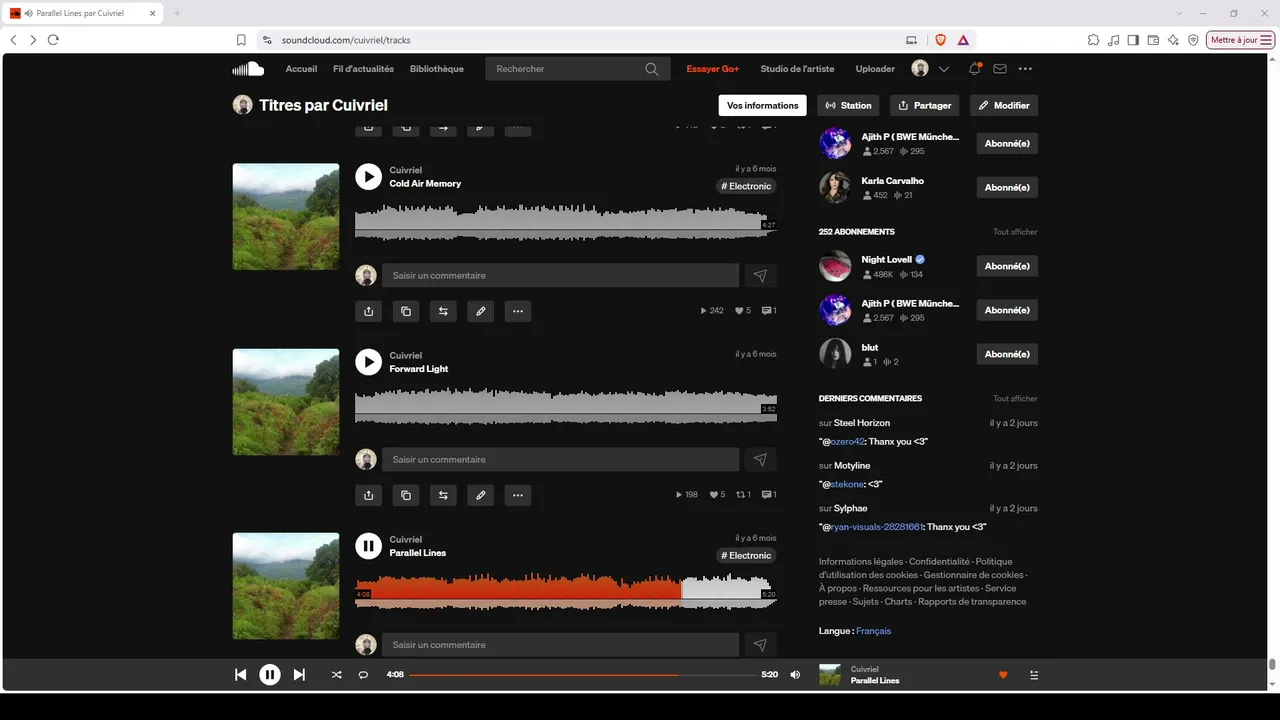Repost the Cold Air Memory track
Screen dimensions: 1280x720
point(443,311)
